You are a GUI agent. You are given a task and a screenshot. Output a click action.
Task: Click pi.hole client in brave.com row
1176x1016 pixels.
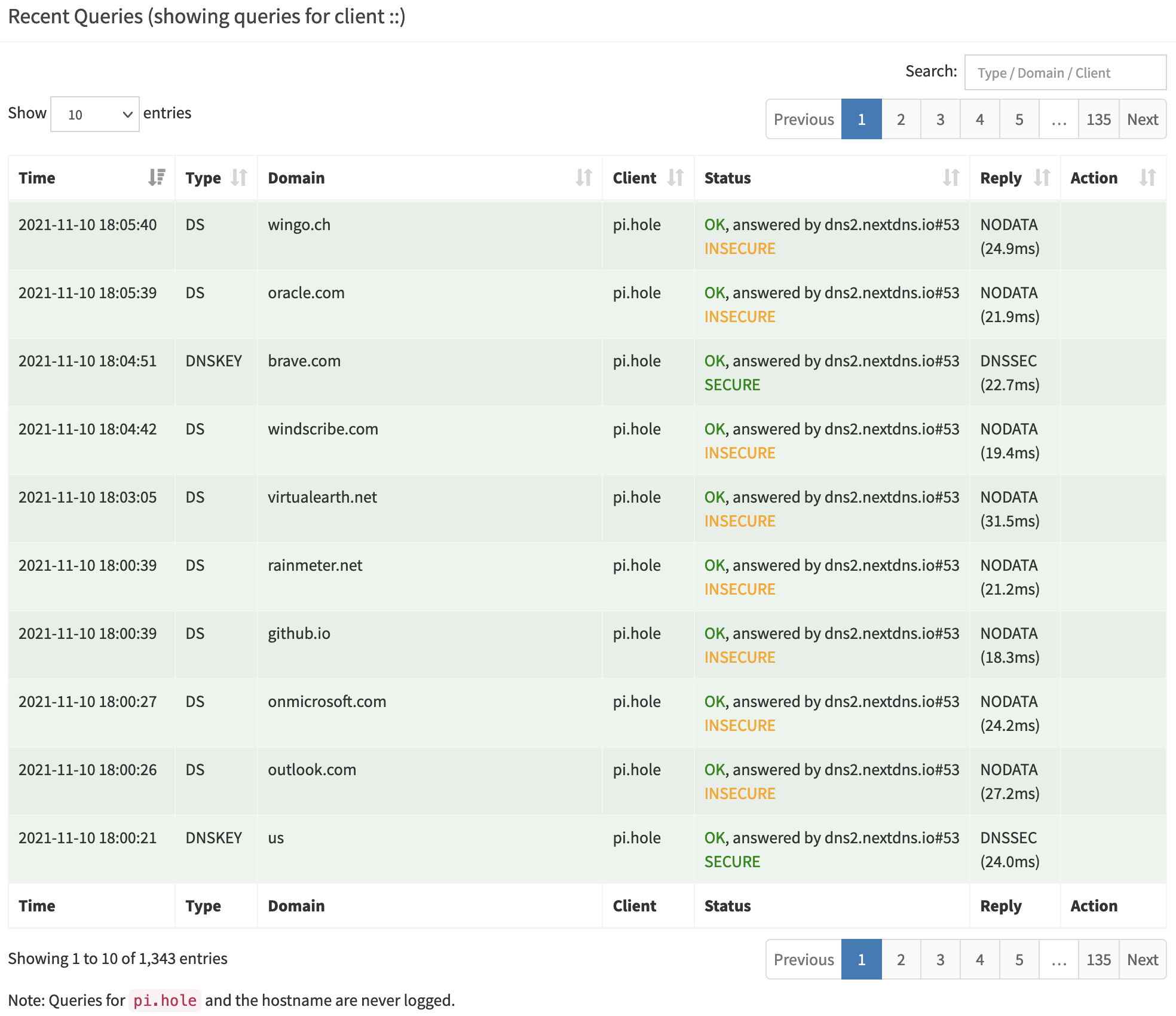tap(636, 361)
